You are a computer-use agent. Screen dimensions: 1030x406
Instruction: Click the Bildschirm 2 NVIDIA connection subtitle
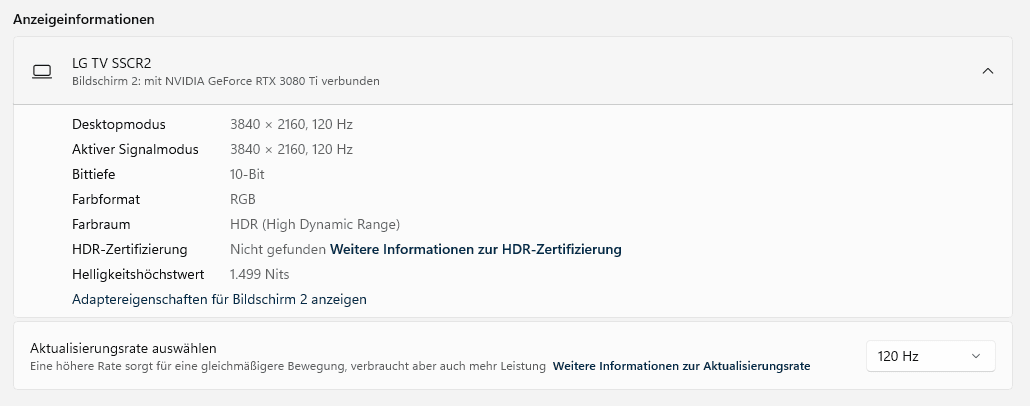coord(225,81)
